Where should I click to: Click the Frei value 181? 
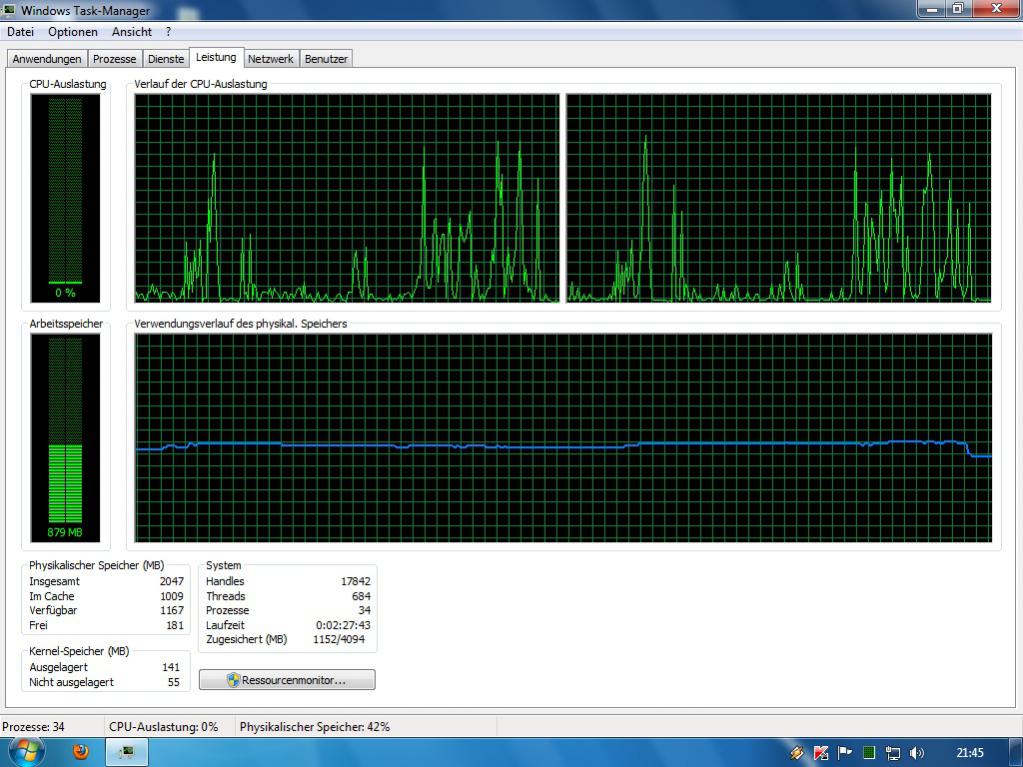click(x=175, y=625)
